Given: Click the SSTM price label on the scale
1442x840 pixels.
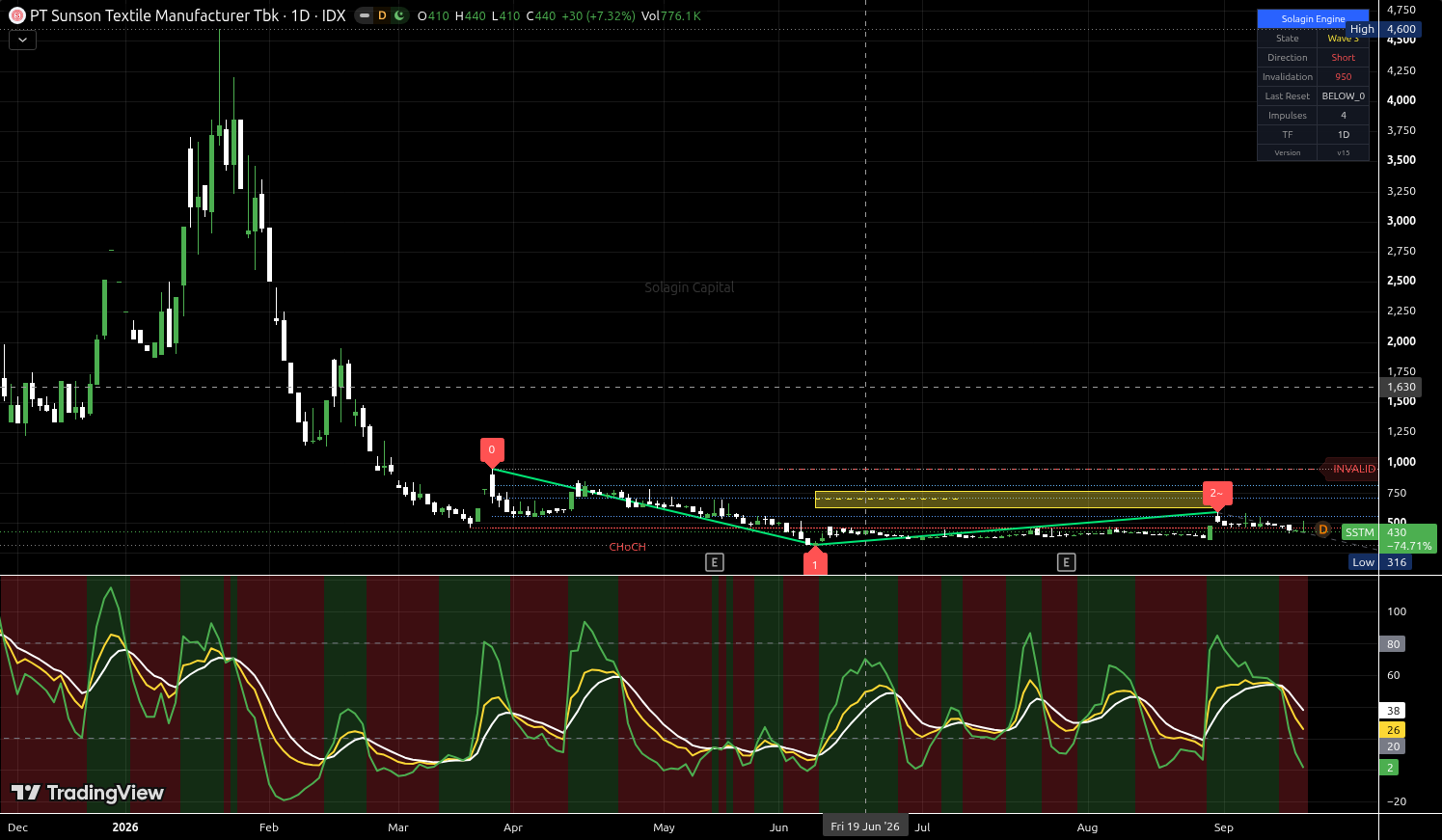Looking at the screenshot, I should point(1360,532).
